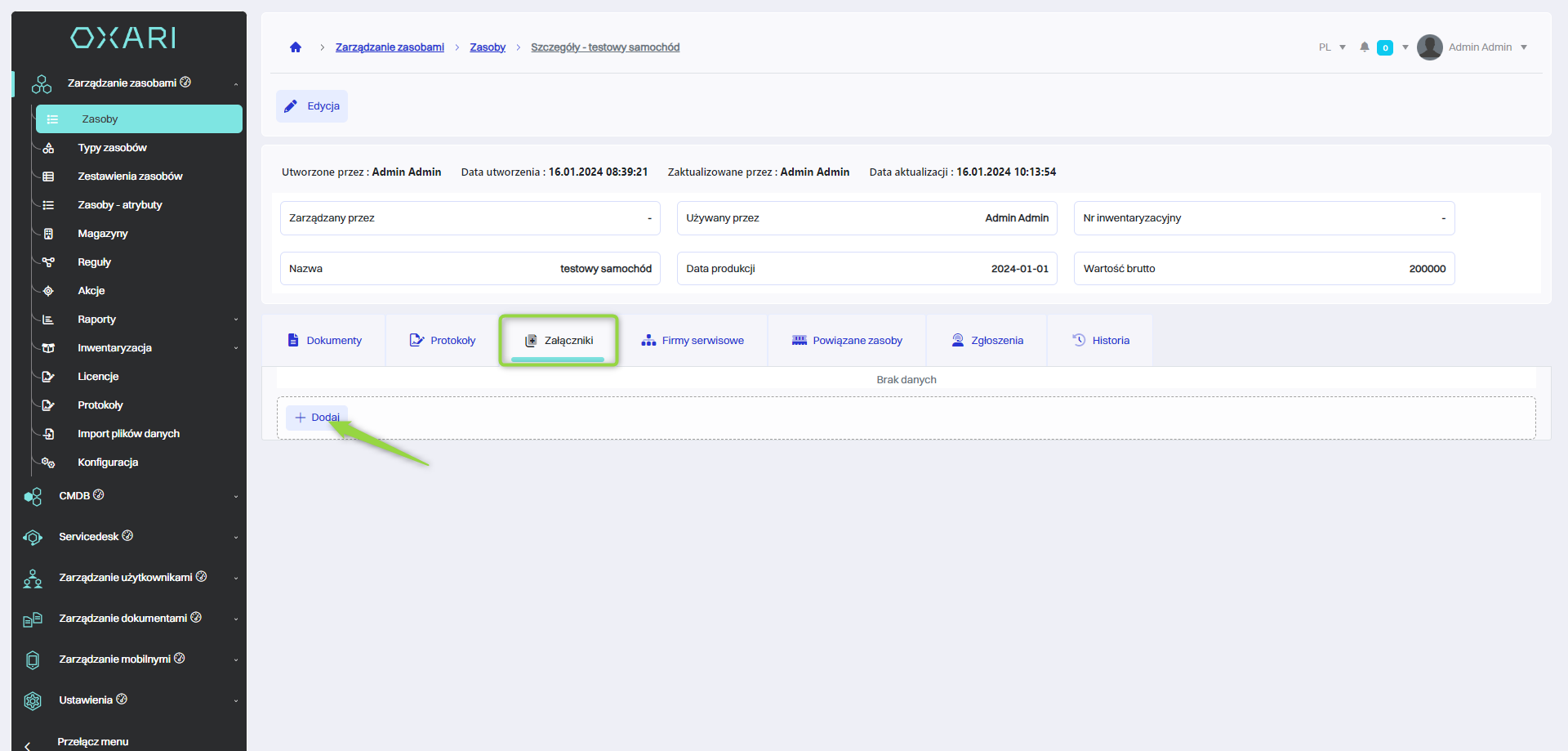Click the CMDB module icon in sidebar
The image size is (1568, 751).
33,497
